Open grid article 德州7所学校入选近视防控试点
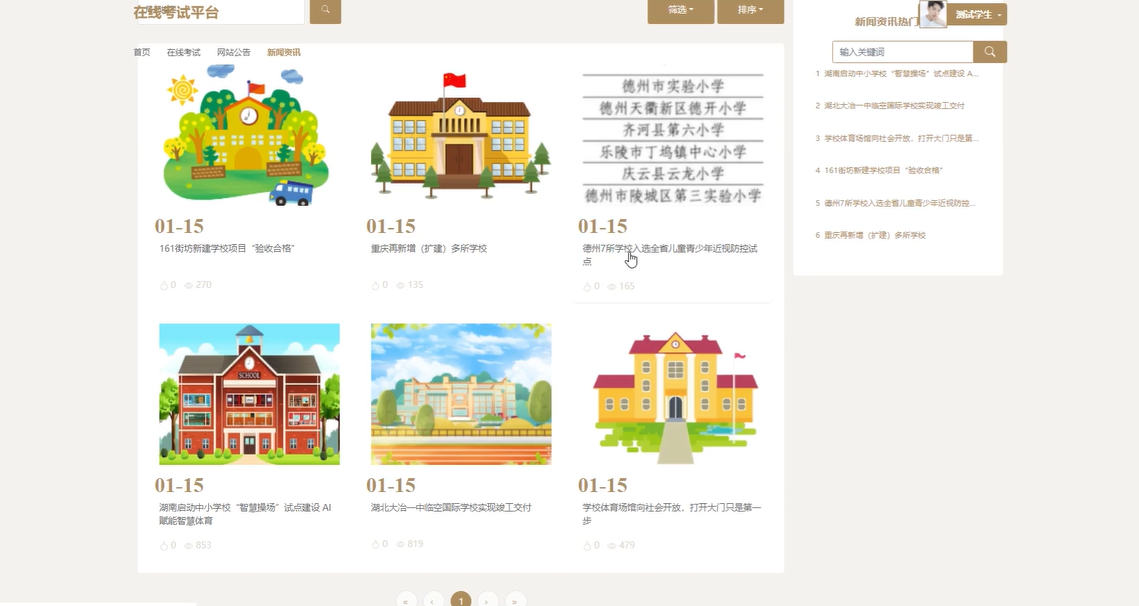1139x606 pixels. 670,255
